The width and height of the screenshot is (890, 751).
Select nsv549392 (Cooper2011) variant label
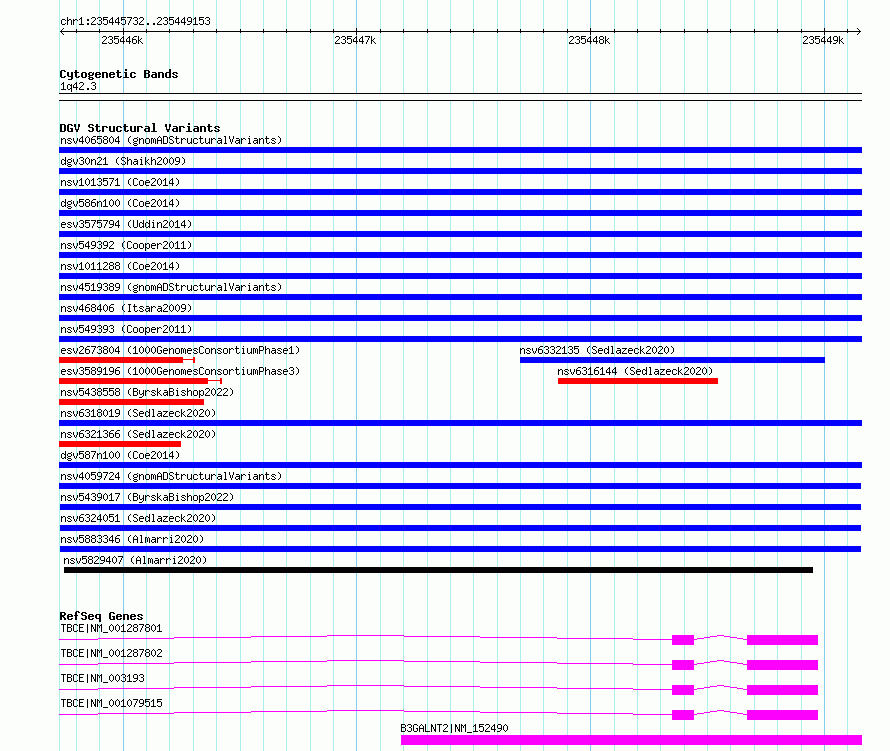[126, 245]
